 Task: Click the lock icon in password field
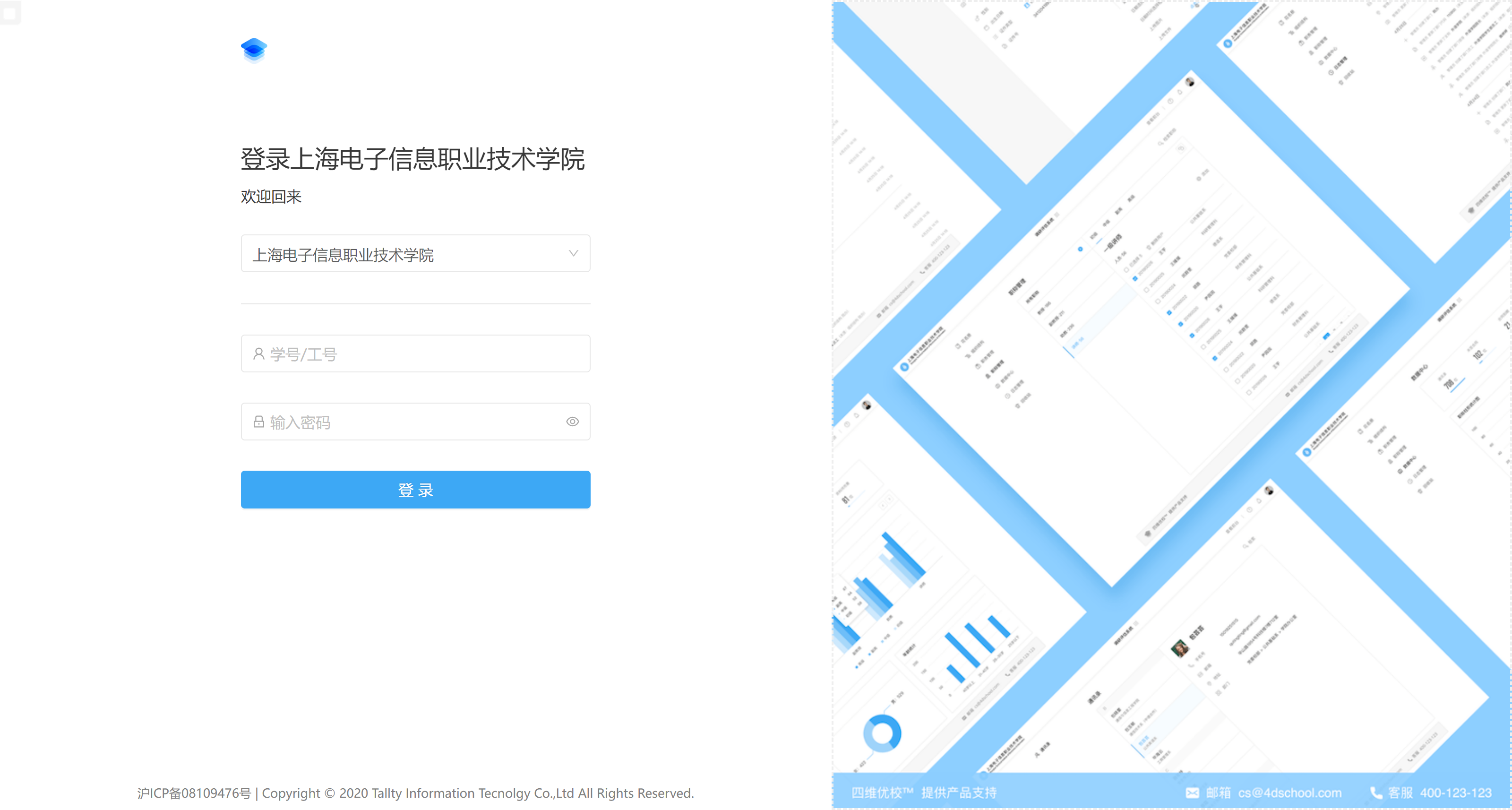coord(258,422)
